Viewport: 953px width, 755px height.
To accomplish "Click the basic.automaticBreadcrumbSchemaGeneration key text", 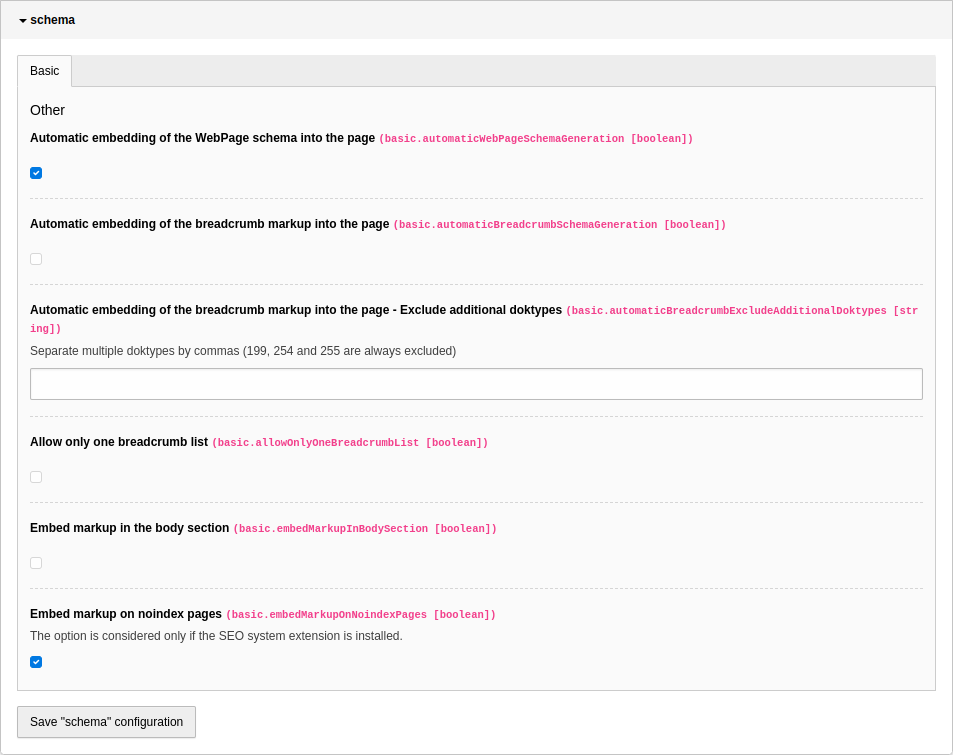I will [x=559, y=225].
